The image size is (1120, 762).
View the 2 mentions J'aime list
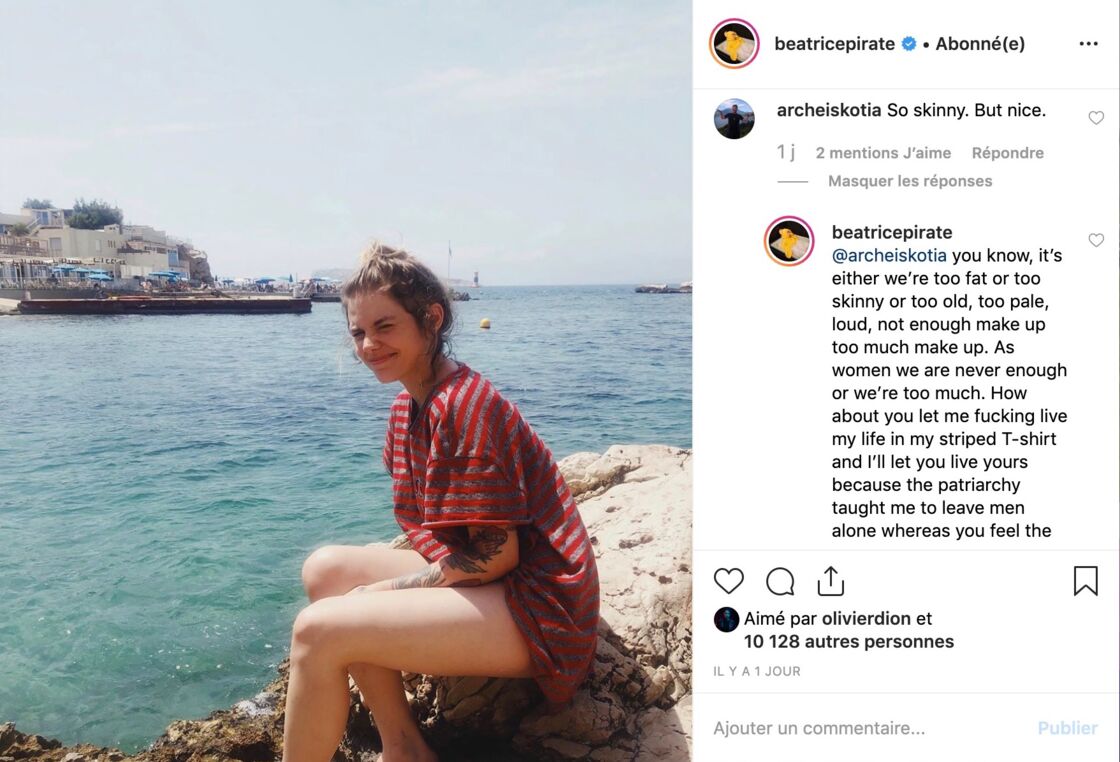pos(883,153)
